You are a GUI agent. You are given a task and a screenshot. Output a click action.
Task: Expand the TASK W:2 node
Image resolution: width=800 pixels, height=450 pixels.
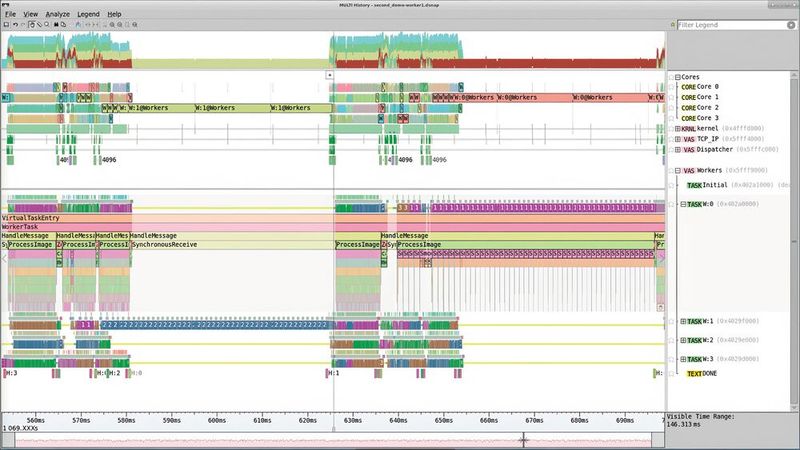[682, 340]
